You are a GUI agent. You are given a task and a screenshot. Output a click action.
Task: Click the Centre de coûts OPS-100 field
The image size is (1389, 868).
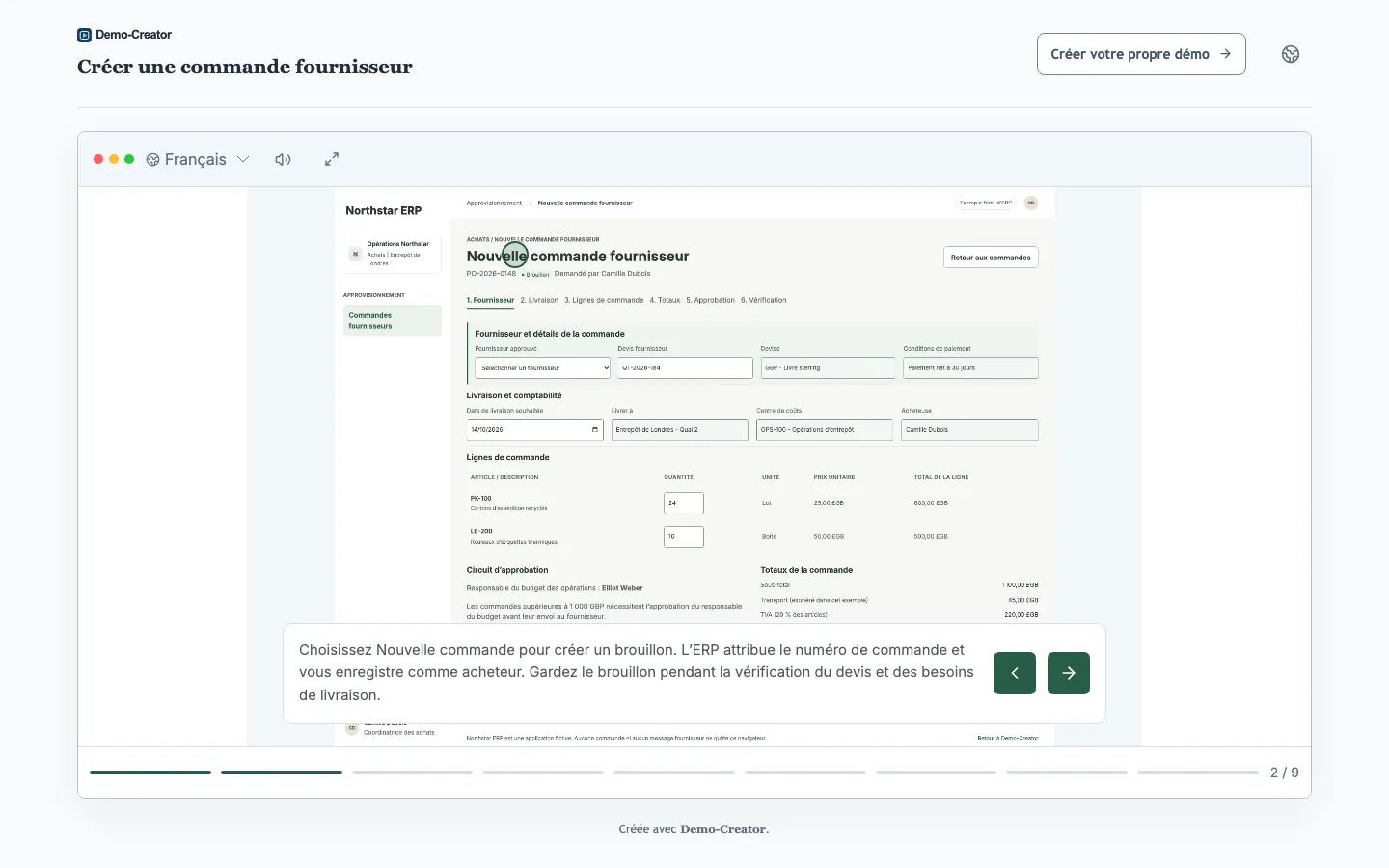[x=825, y=429]
